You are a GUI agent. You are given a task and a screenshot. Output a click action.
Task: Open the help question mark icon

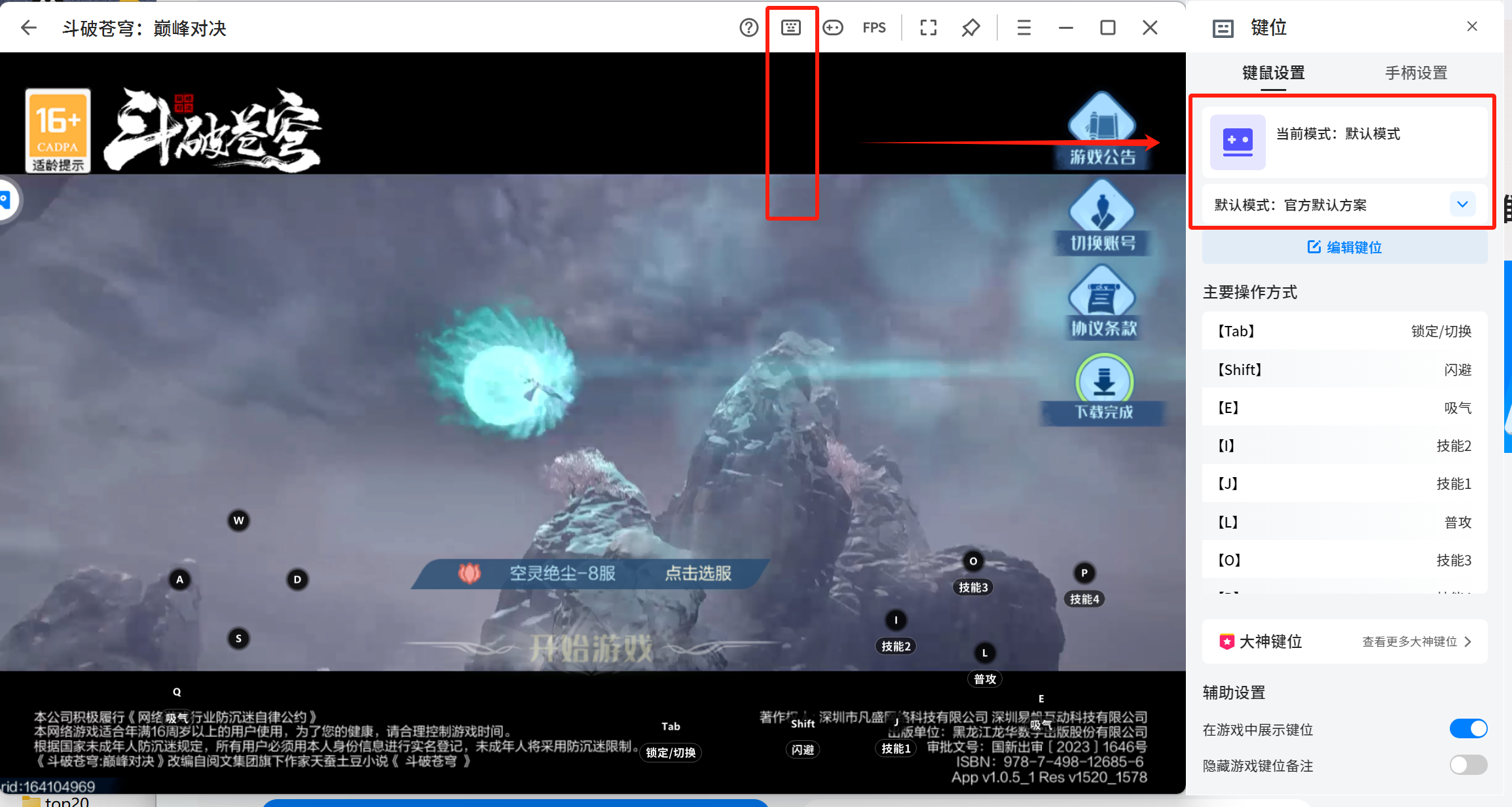point(748,27)
